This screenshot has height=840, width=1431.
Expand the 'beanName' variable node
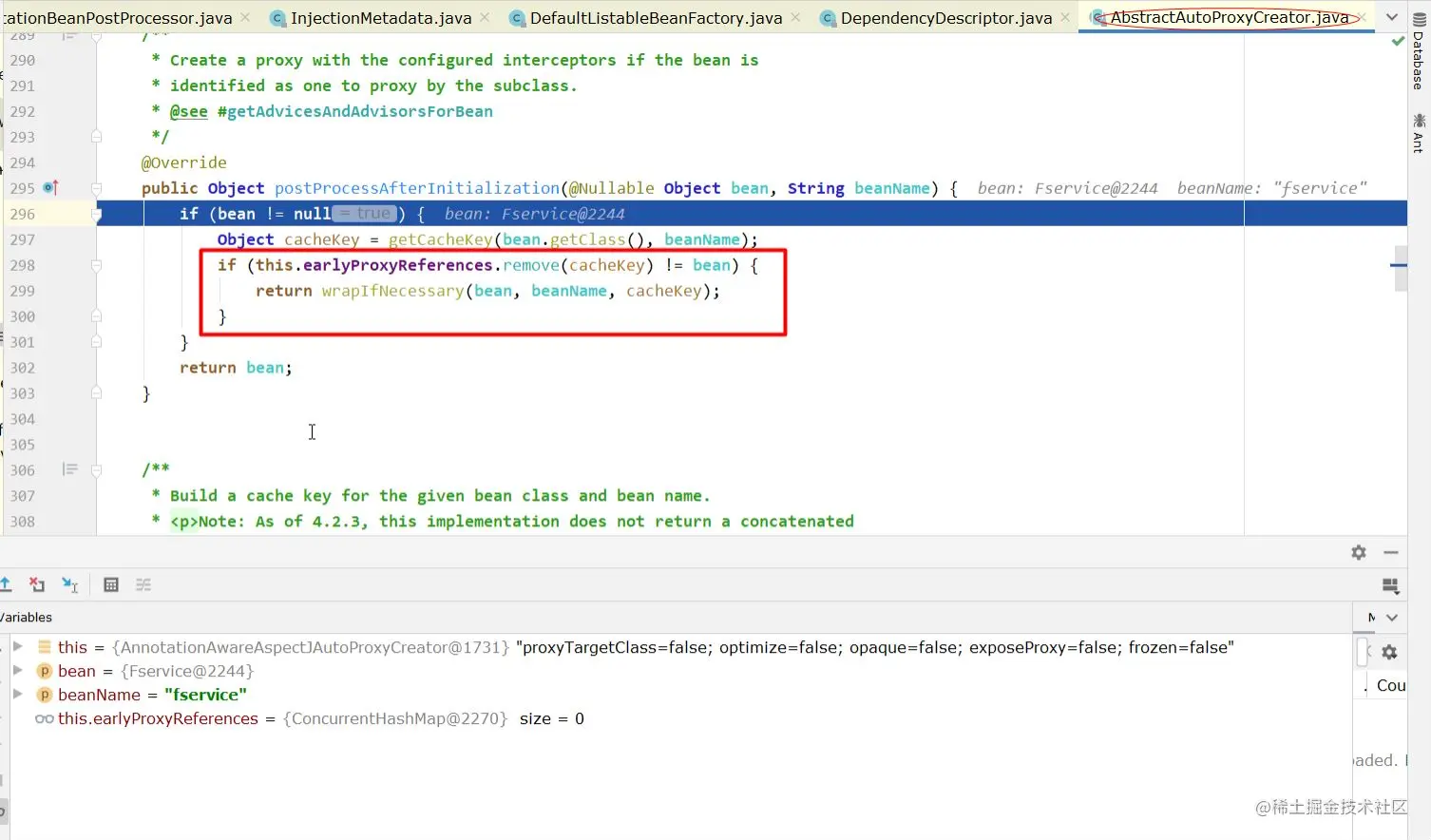coord(17,695)
